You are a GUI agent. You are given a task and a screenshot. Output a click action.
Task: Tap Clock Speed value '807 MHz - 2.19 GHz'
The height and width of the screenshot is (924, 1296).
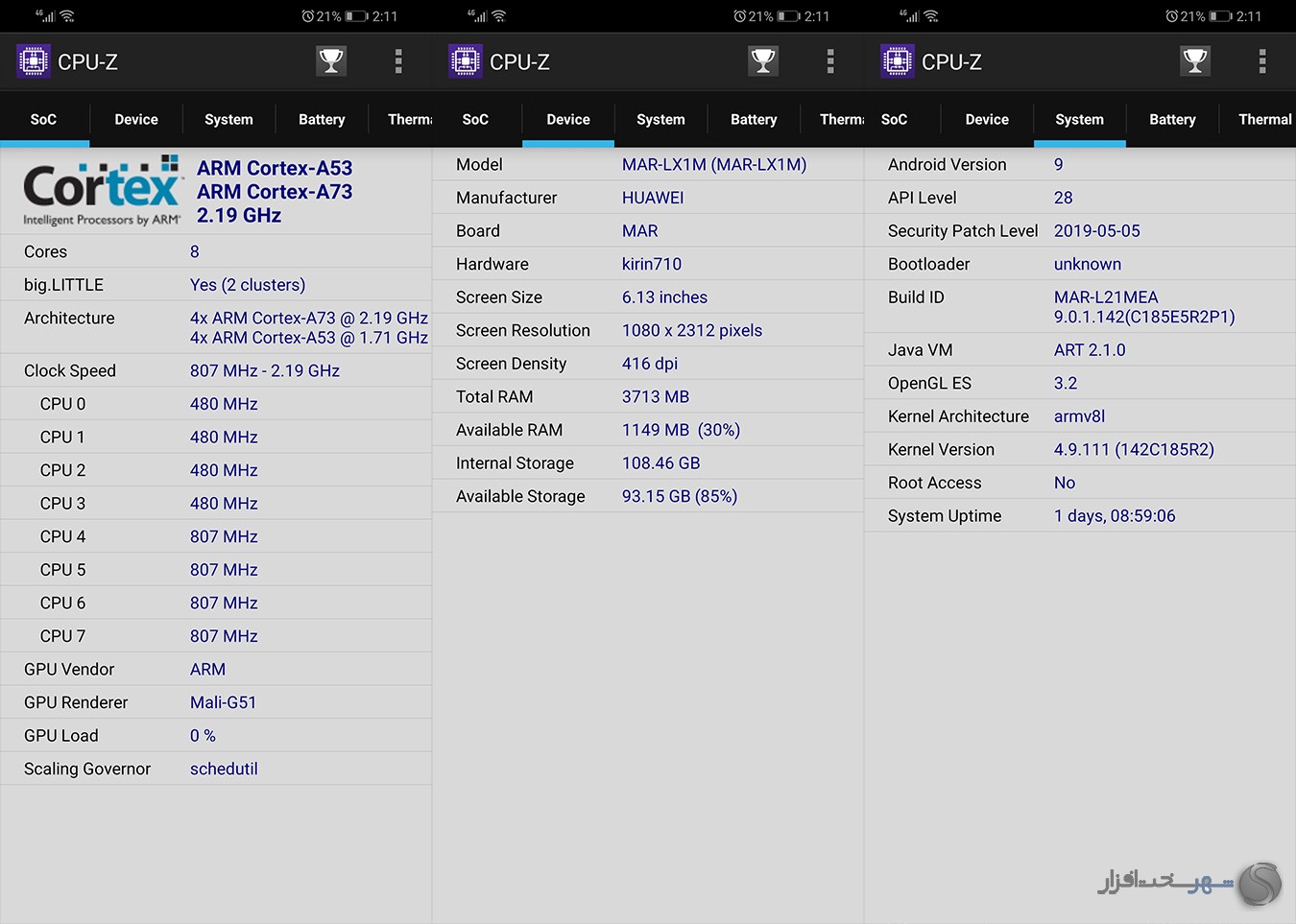click(x=265, y=370)
